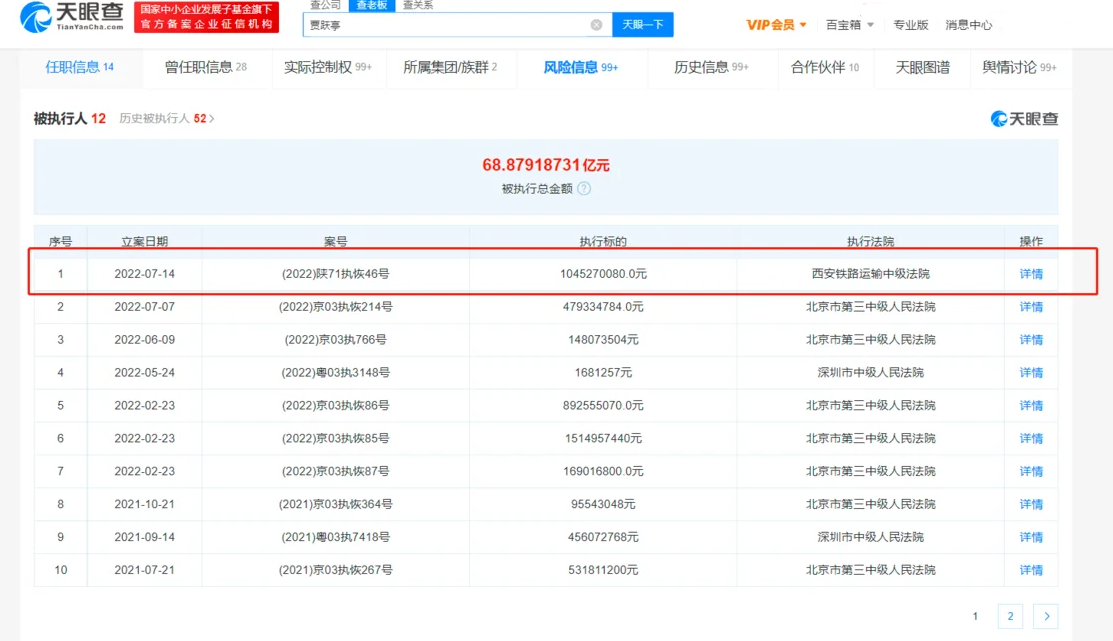Expand the 百宝箱 dropdown menu
Viewport: 1113px width, 641px height.
click(849, 25)
